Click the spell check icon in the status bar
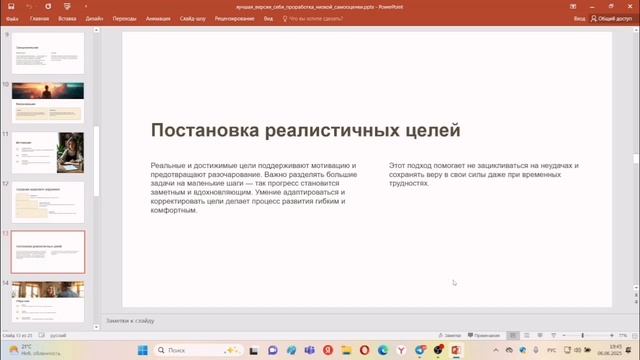 point(42,336)
